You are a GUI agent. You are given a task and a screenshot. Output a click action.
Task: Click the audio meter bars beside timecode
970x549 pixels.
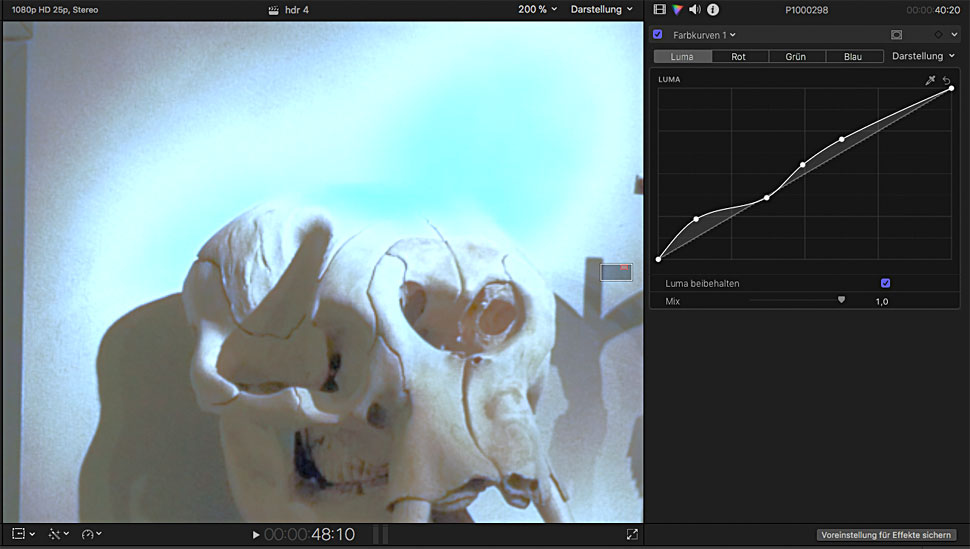pyautogui.click(x=381, y=534)
